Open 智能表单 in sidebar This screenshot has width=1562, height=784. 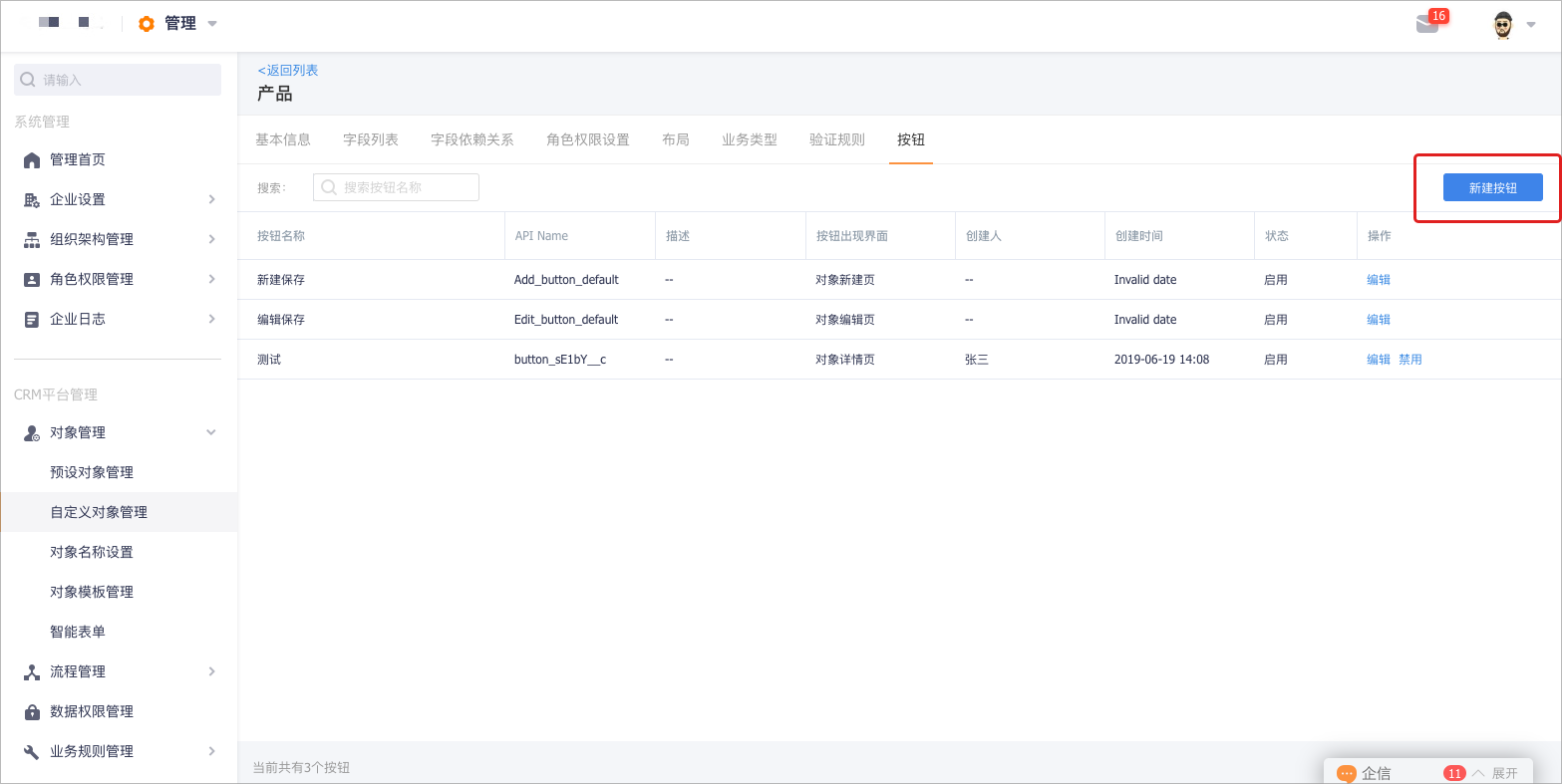click(x=78, y=632)
